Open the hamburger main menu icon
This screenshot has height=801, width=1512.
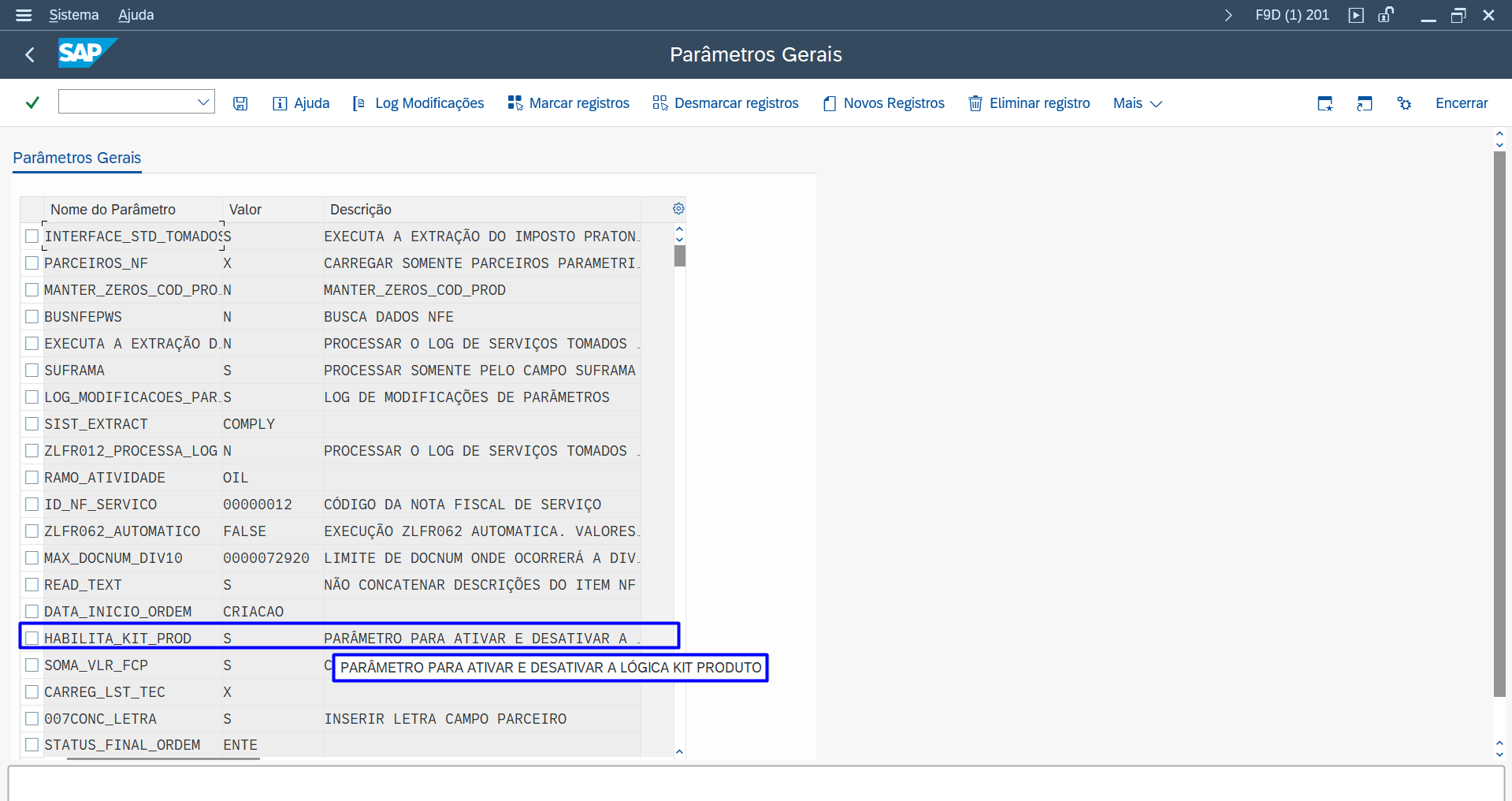click(24, 15)
